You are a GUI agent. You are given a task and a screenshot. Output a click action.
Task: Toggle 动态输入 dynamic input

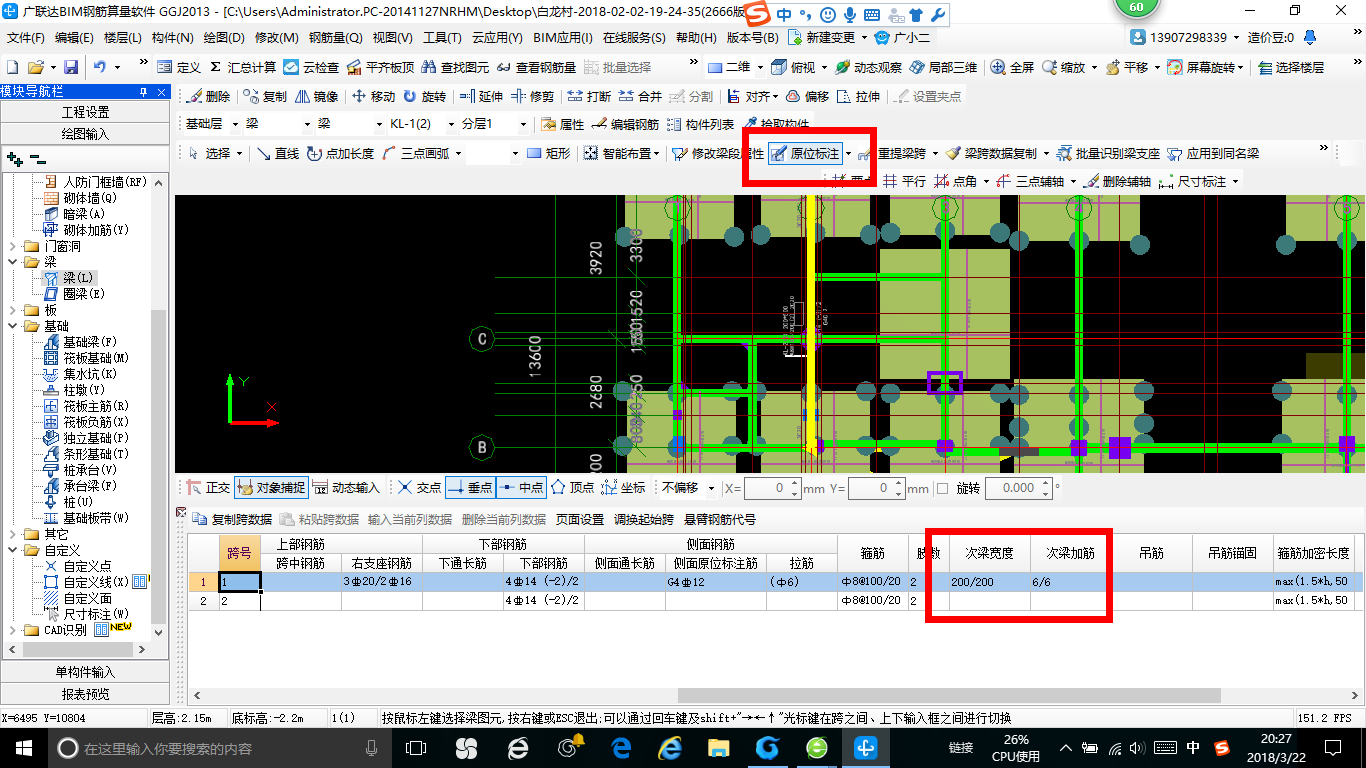[x=346, y=488]
